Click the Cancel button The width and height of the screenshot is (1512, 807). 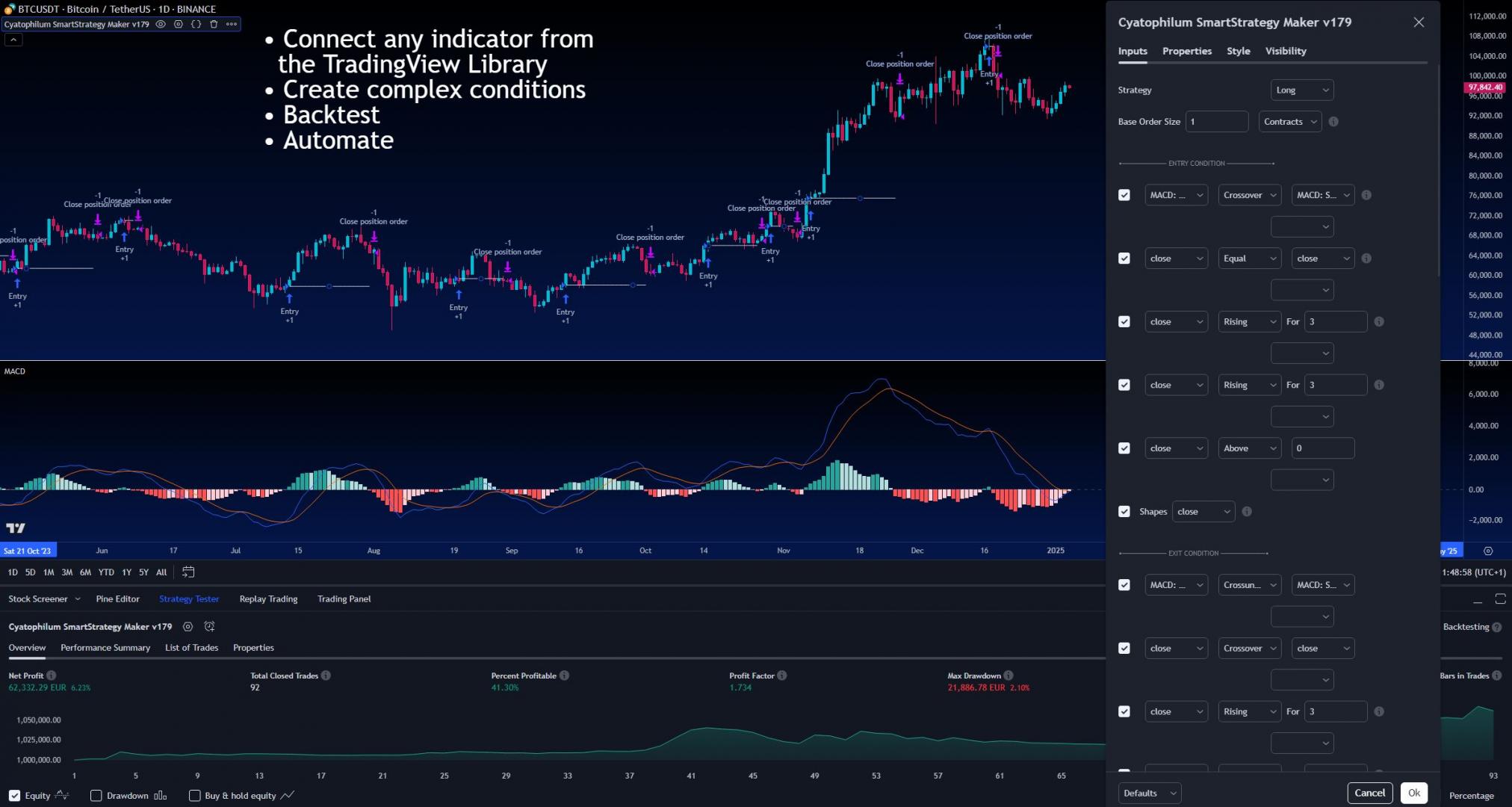1369,793
